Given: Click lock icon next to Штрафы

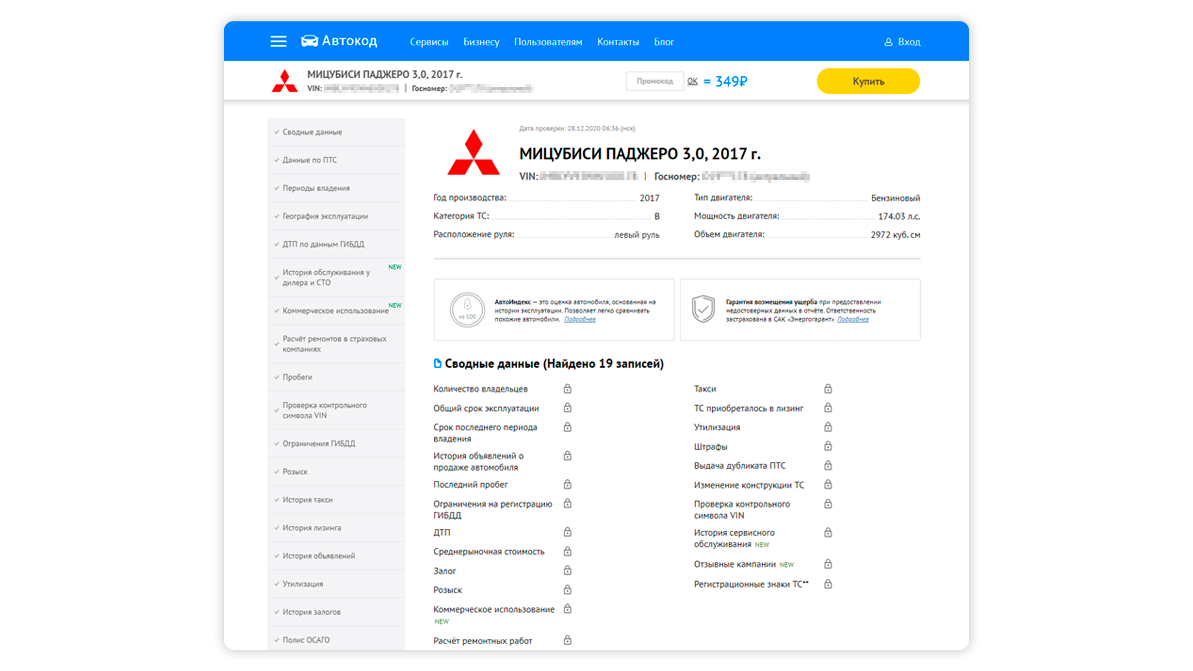Looking at the screenshot, I should click(828, 447).
